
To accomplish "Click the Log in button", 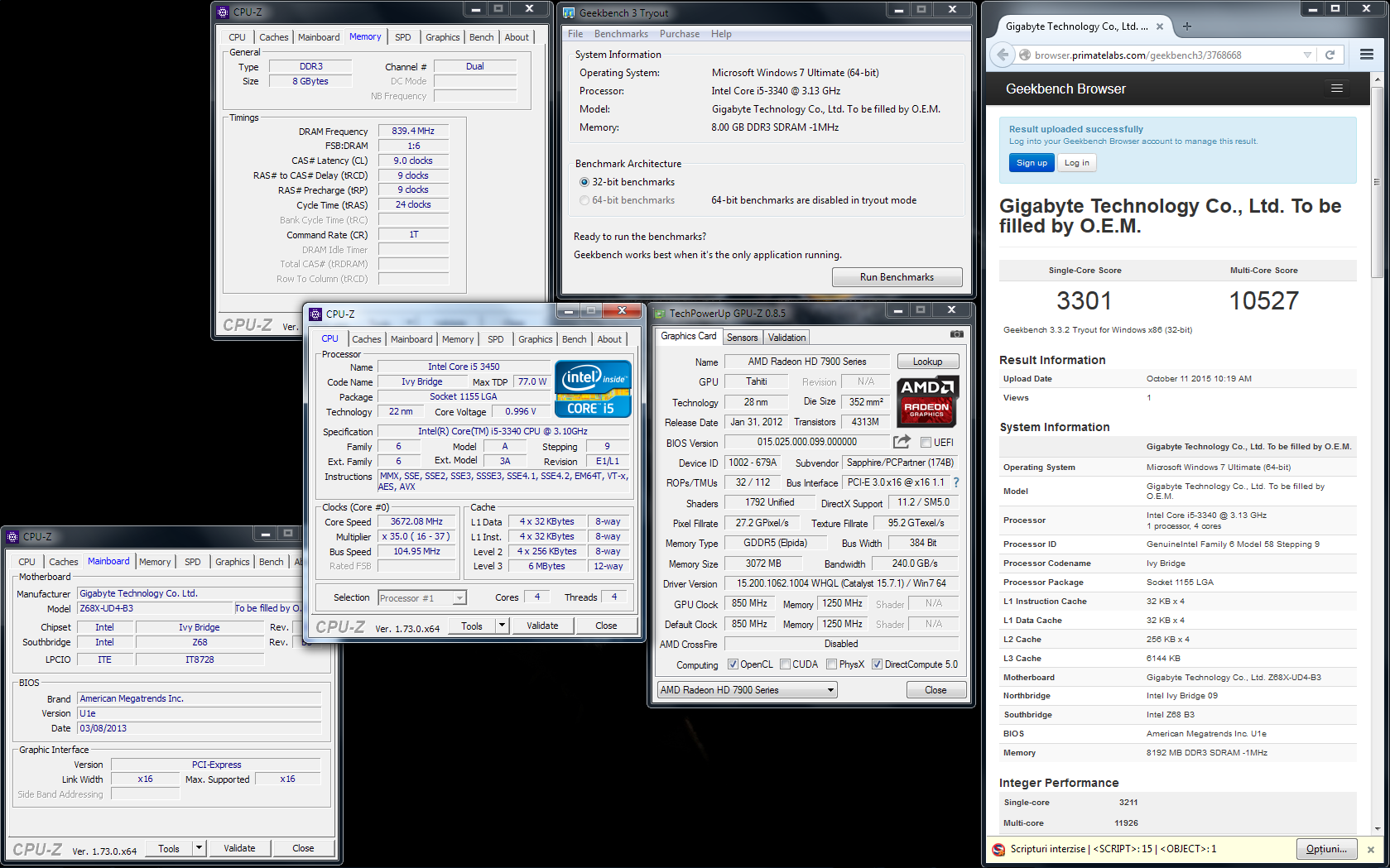I will click(x=1077, y=163).
